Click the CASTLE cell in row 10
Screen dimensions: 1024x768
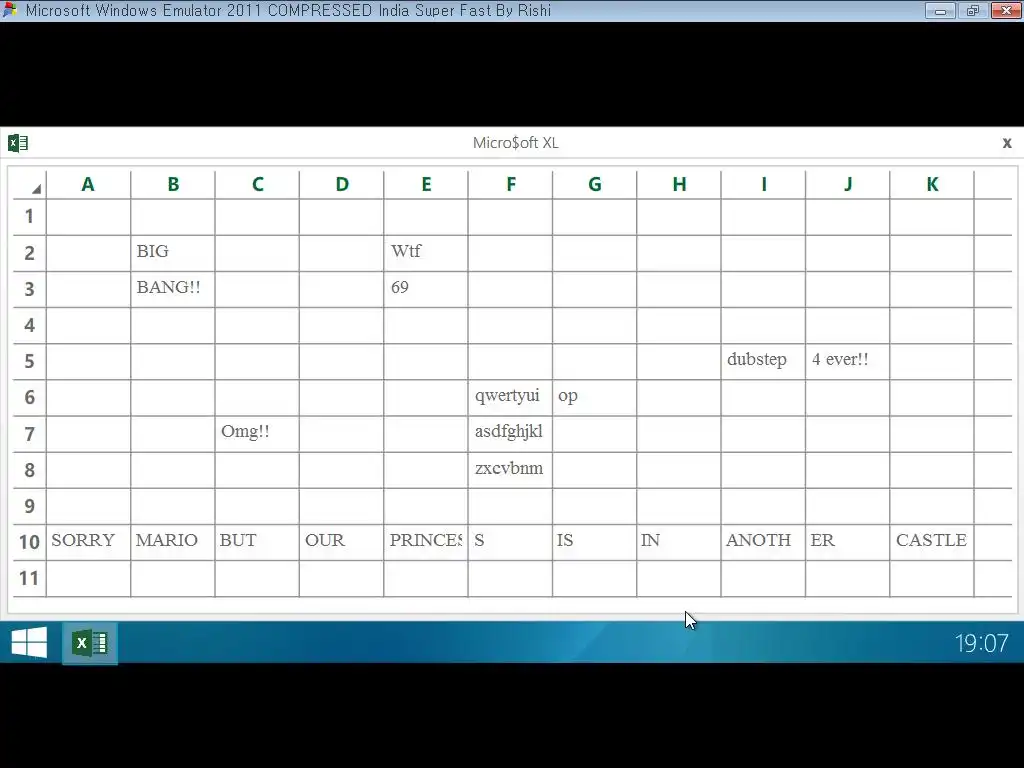(x=932, y=543)
